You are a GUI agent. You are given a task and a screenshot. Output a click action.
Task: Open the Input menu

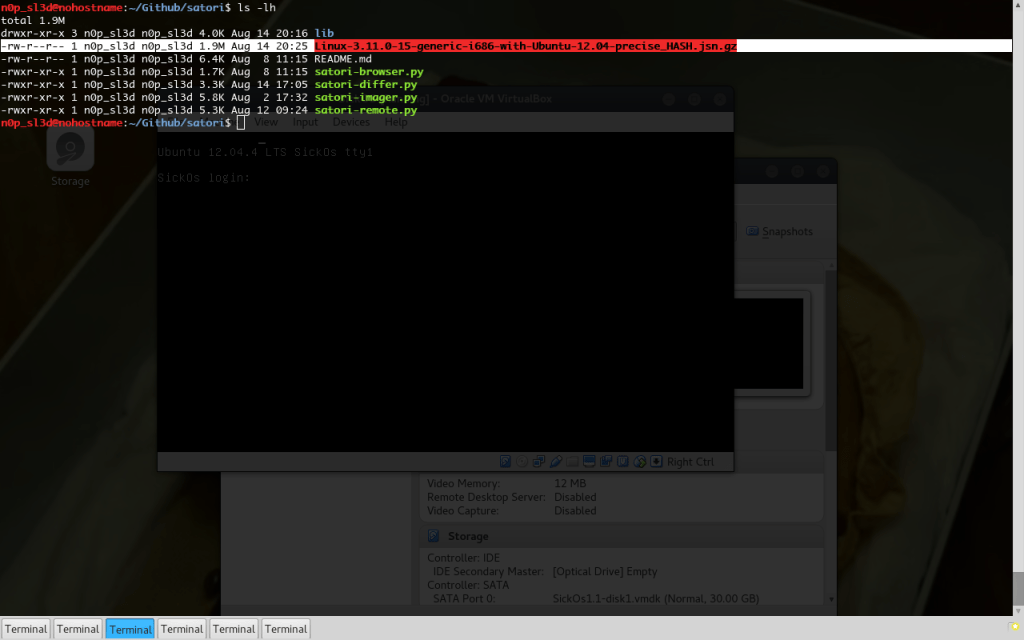(x=304, y=122)
